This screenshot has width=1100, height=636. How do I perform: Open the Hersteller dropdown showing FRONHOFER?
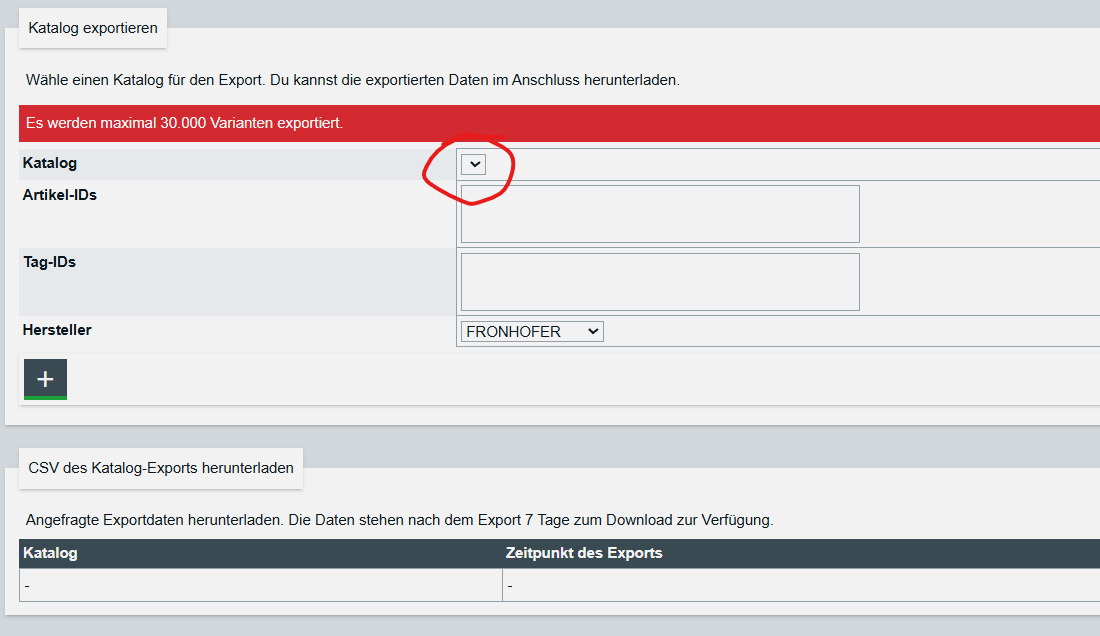pos(532,332)
